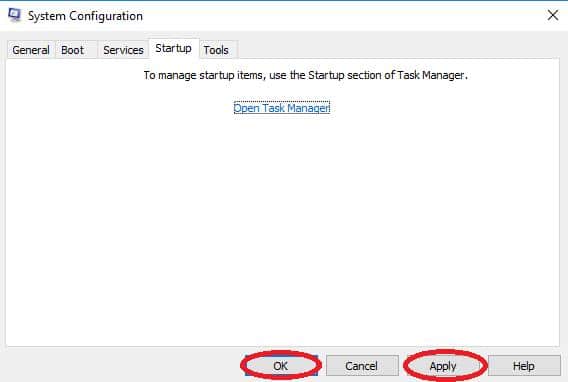Image resolution: width=568 pixels, height=382 pixels.
Task: Click the startup items instruction text
Action: [x=305, y=75]
